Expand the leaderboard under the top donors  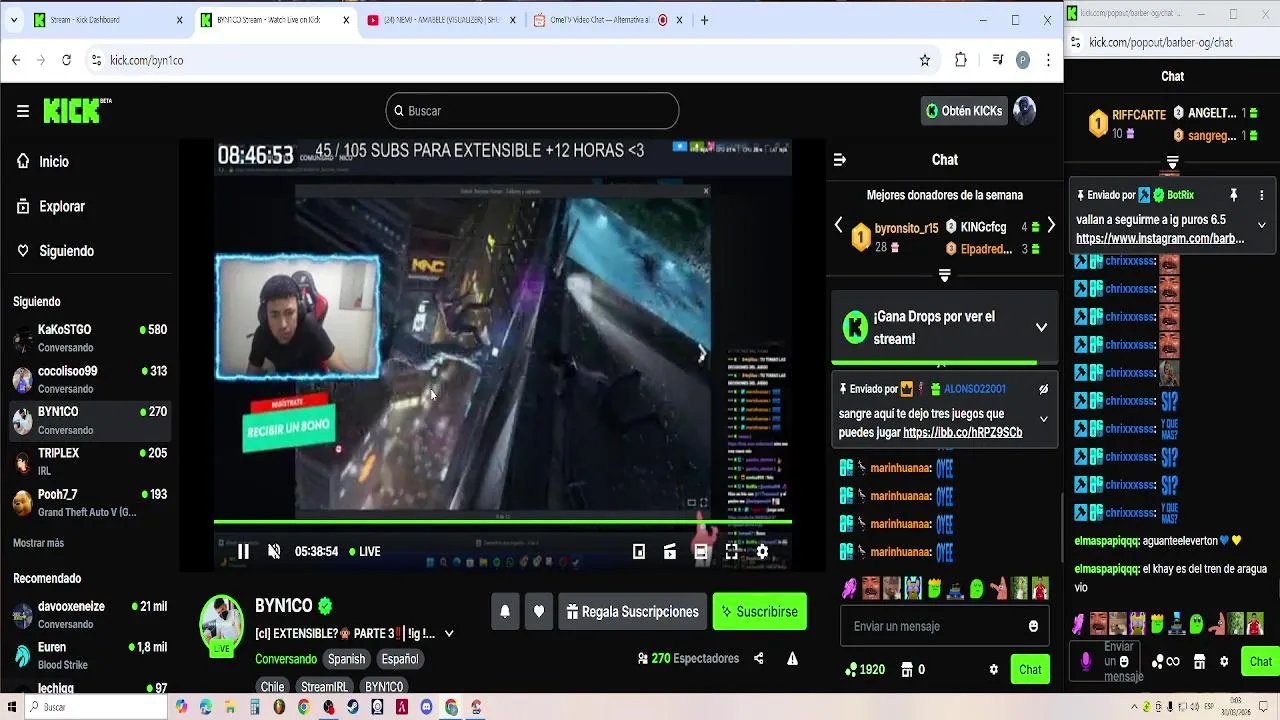[x=944, y=275]
